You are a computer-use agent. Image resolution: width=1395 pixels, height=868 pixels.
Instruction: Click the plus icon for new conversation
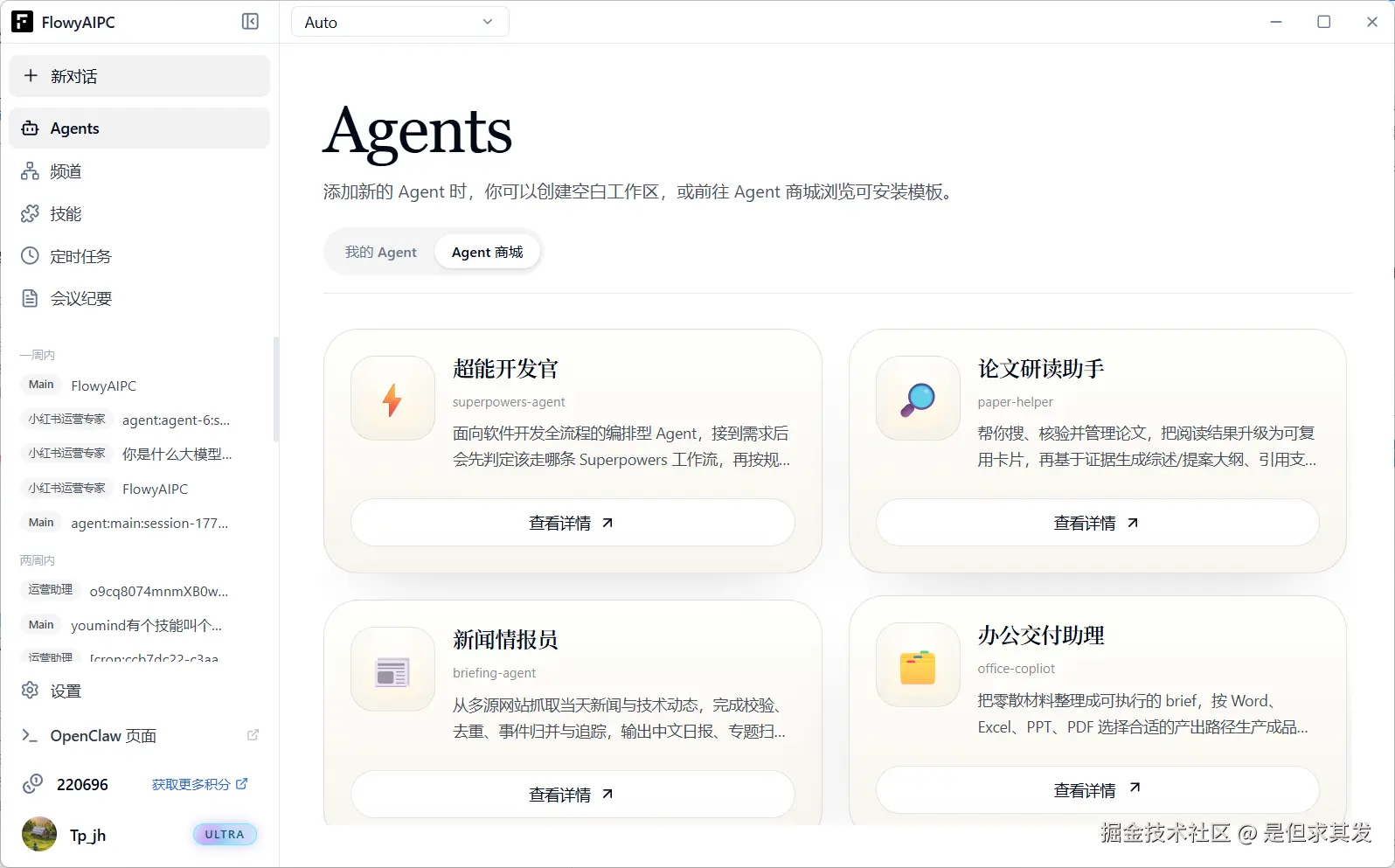[x=31, y=76]
